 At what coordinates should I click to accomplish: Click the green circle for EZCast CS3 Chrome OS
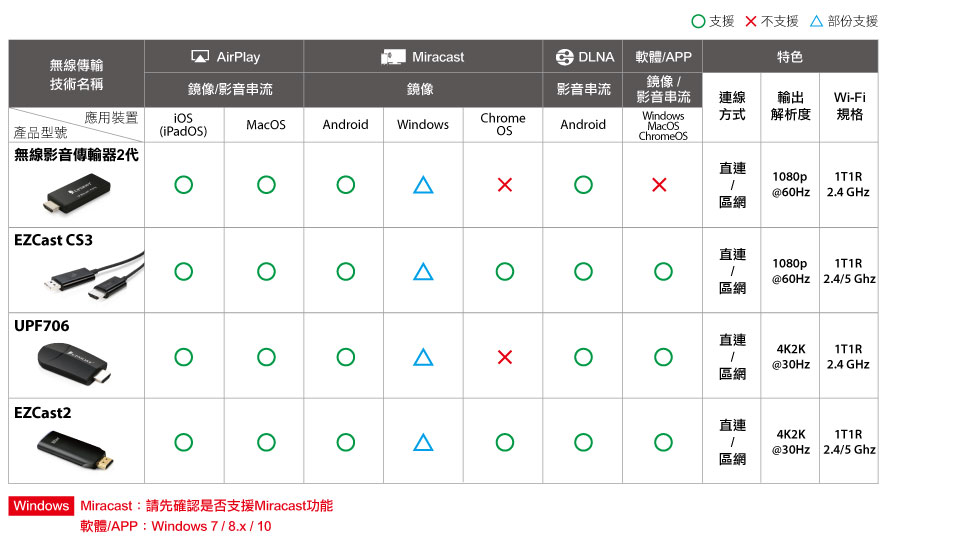504,271
